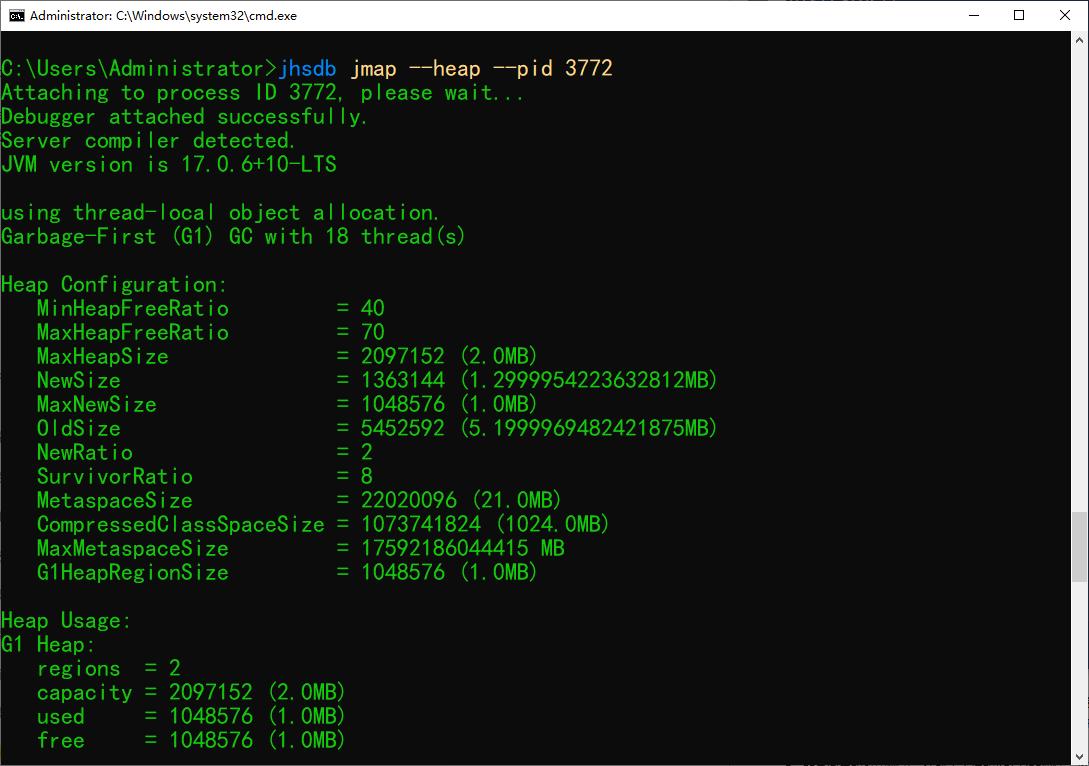Click the '--pid 3772' argument text

[x=553, y=69]
